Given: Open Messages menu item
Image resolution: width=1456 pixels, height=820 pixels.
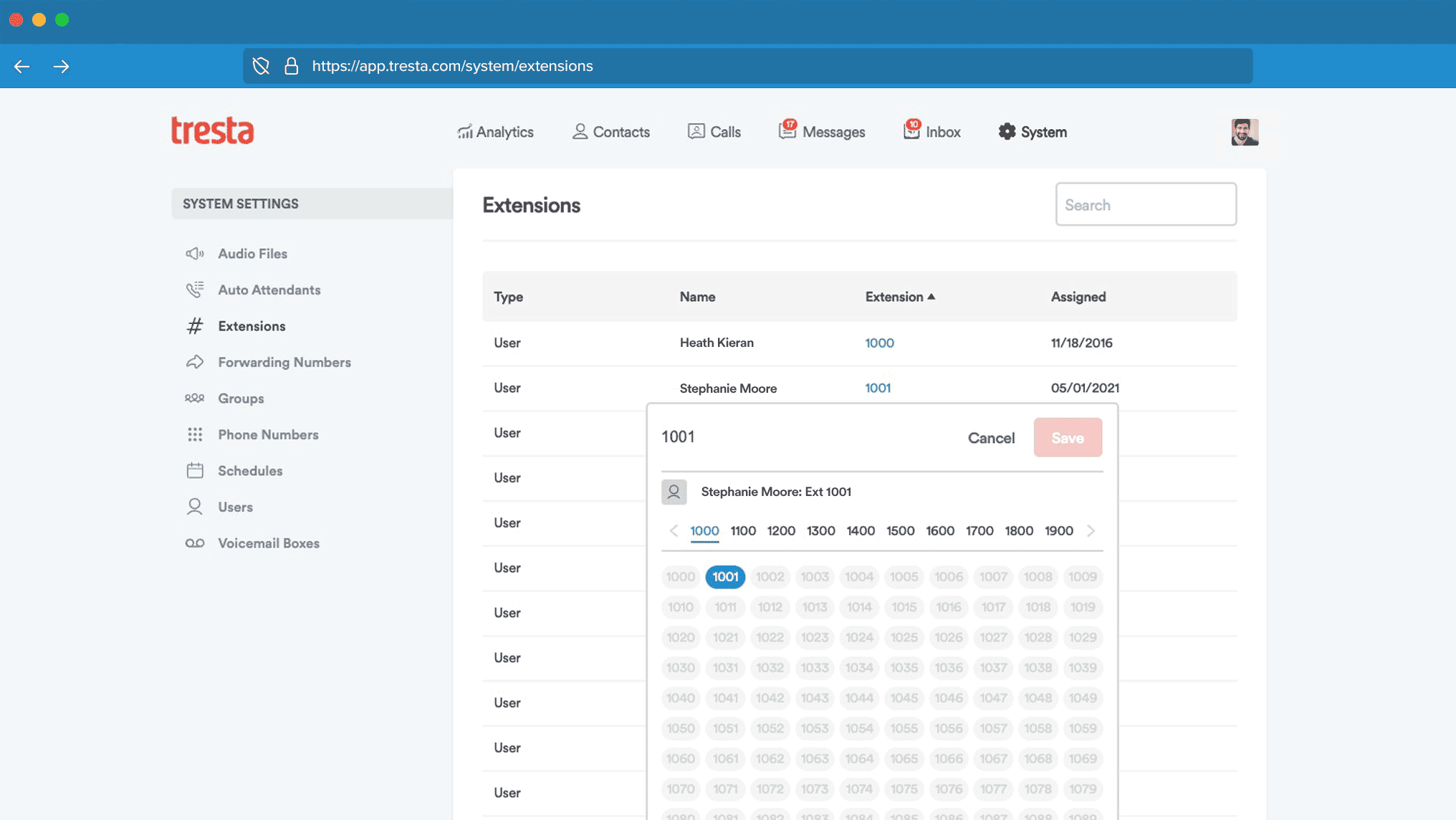Looking at the screenshot, I should (821, 130).
